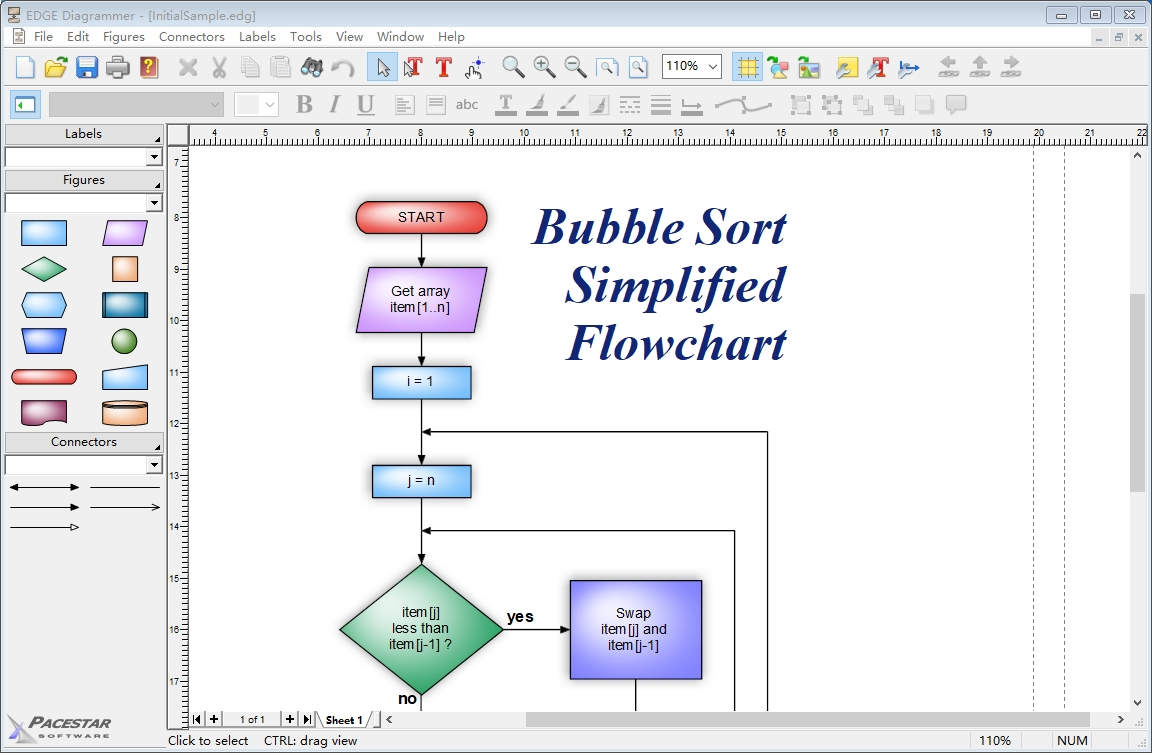1152x753 pixels.
Task: Pick the orange cylinder figure
Action: pyautogui.click(x=125, y=413)
